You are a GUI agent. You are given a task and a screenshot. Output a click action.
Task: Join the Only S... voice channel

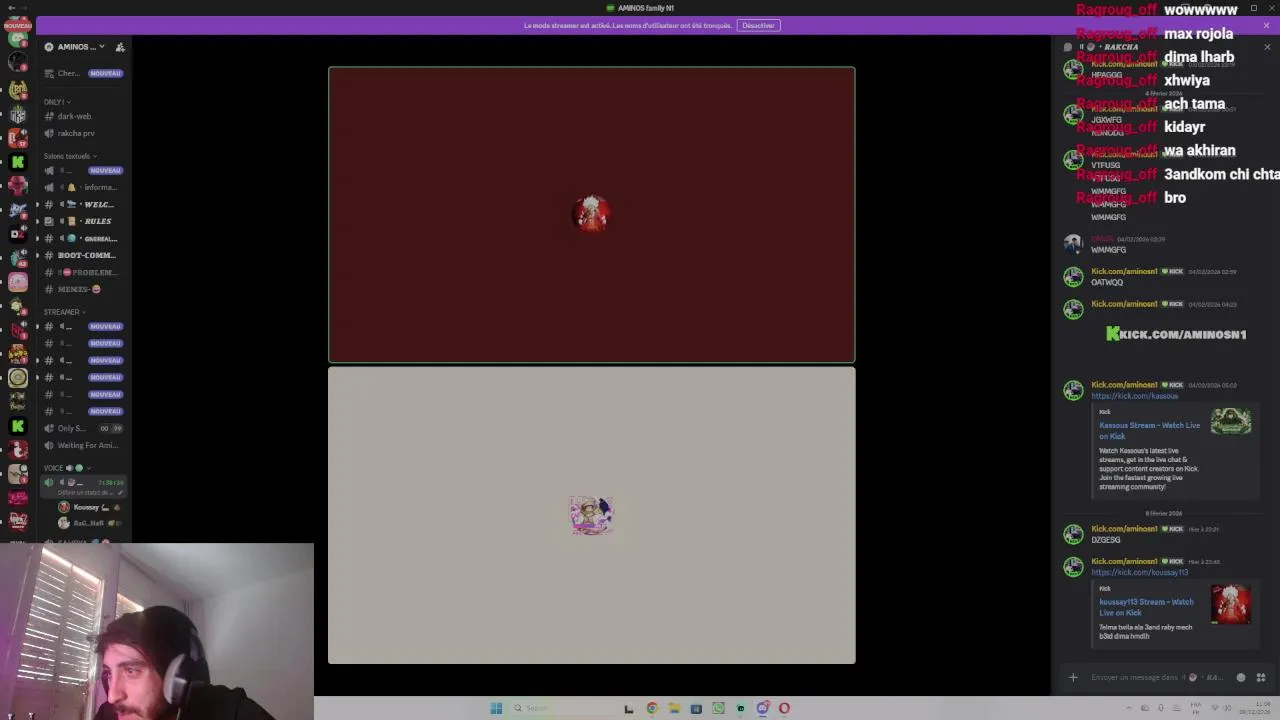coord(85,428)
